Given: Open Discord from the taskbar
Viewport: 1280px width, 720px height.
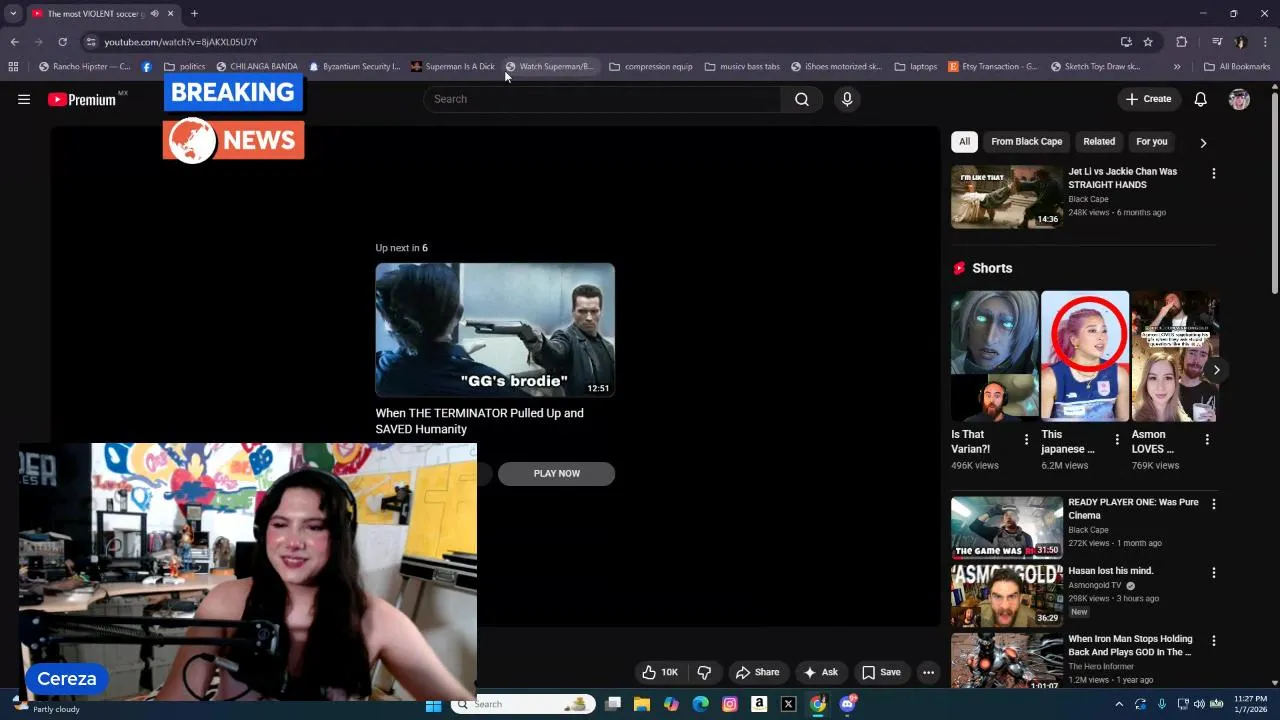Looking at the screenshot, I should point(847,704).
